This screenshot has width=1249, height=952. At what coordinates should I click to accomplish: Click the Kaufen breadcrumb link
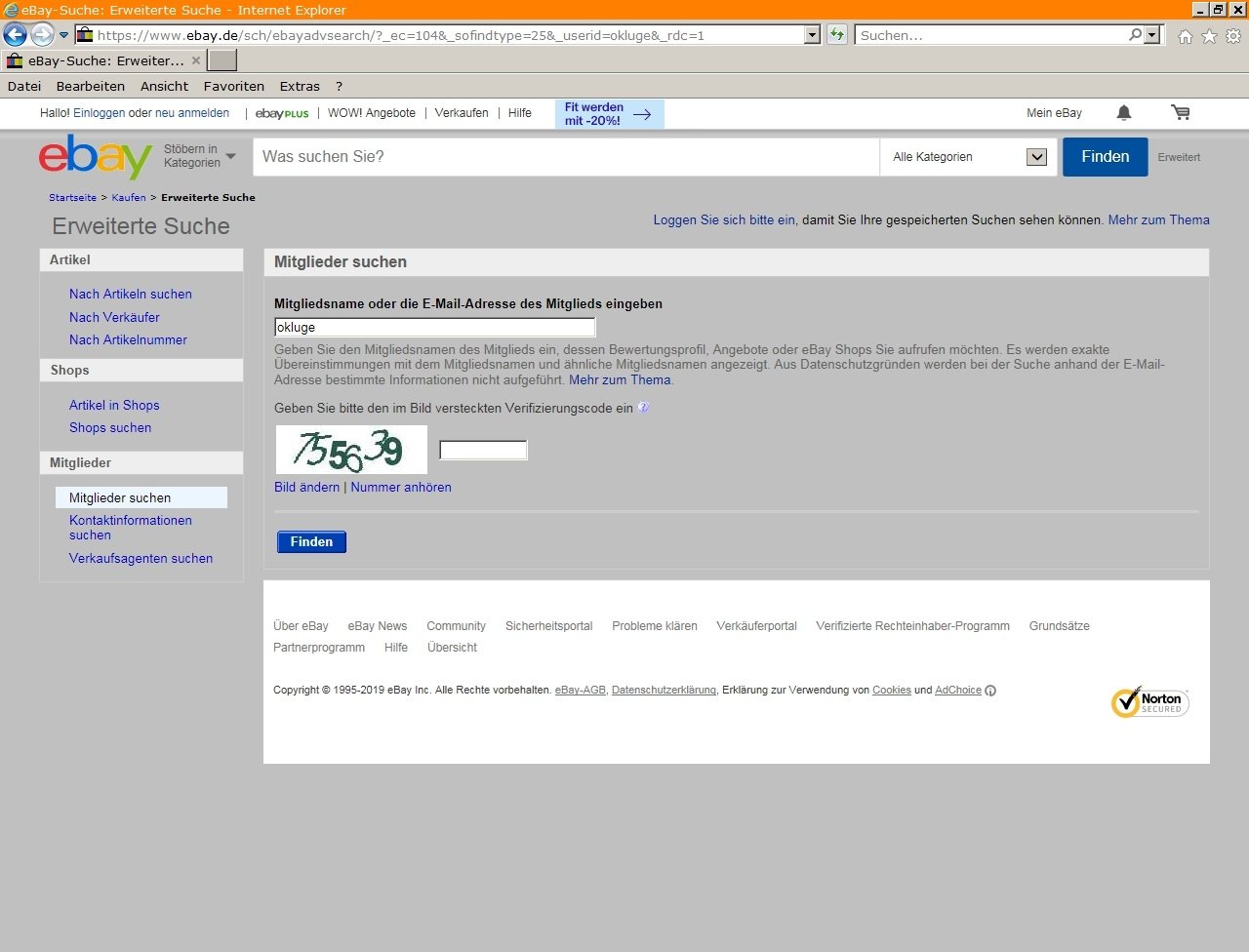[x=129, y=197]
